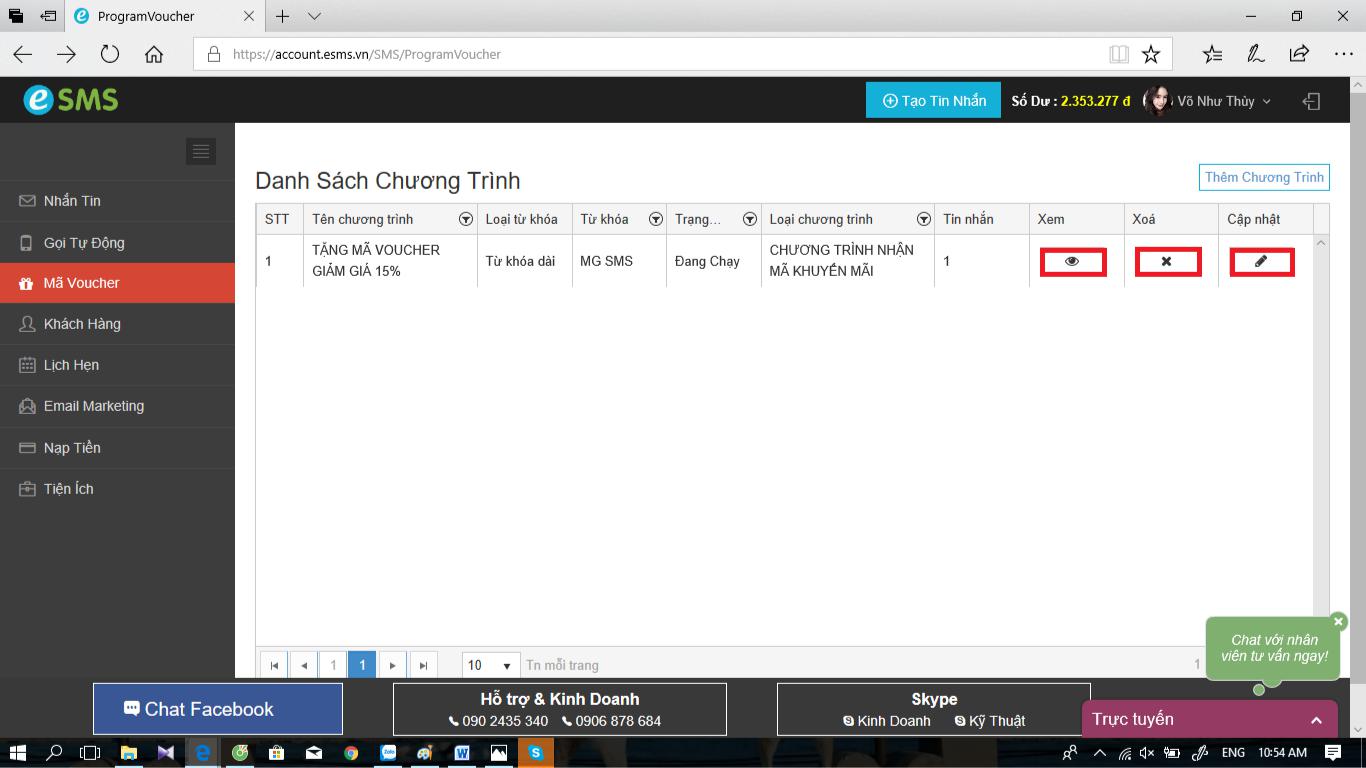Go to the last page of the pager
This screenshot has height=768, width=1366.
click(423, 665)
